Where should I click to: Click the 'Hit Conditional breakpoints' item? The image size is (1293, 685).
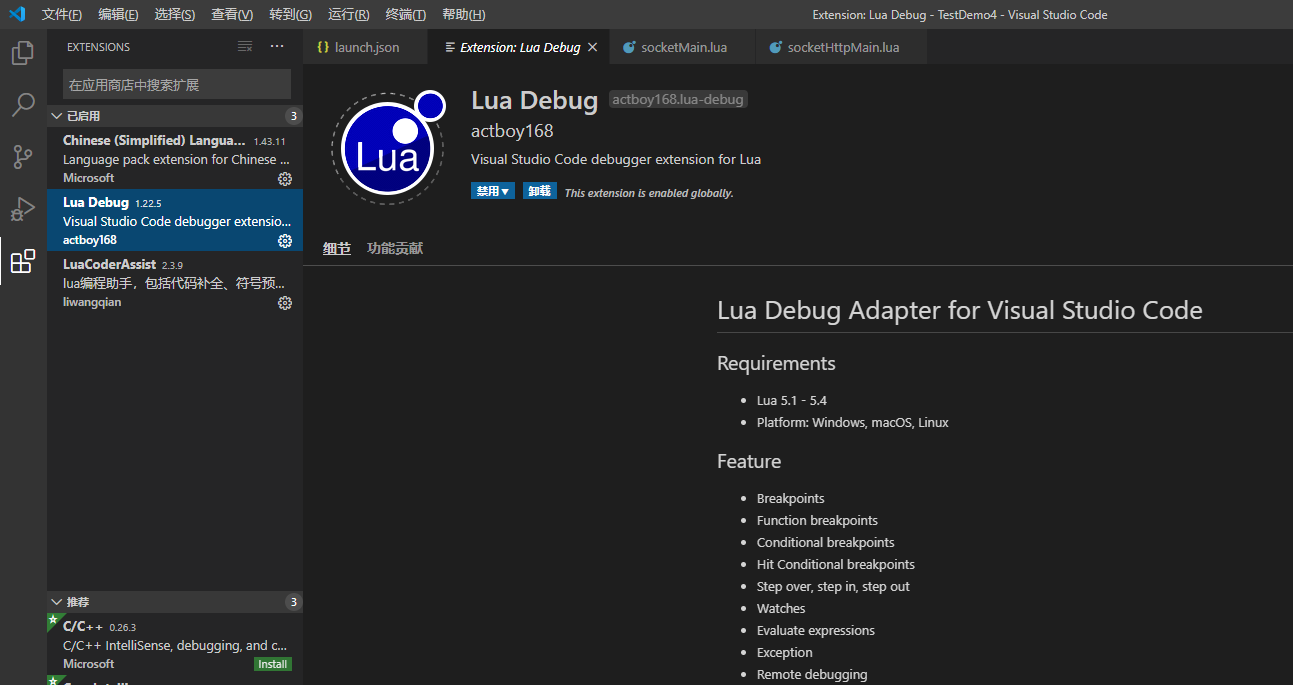[836, 564]
